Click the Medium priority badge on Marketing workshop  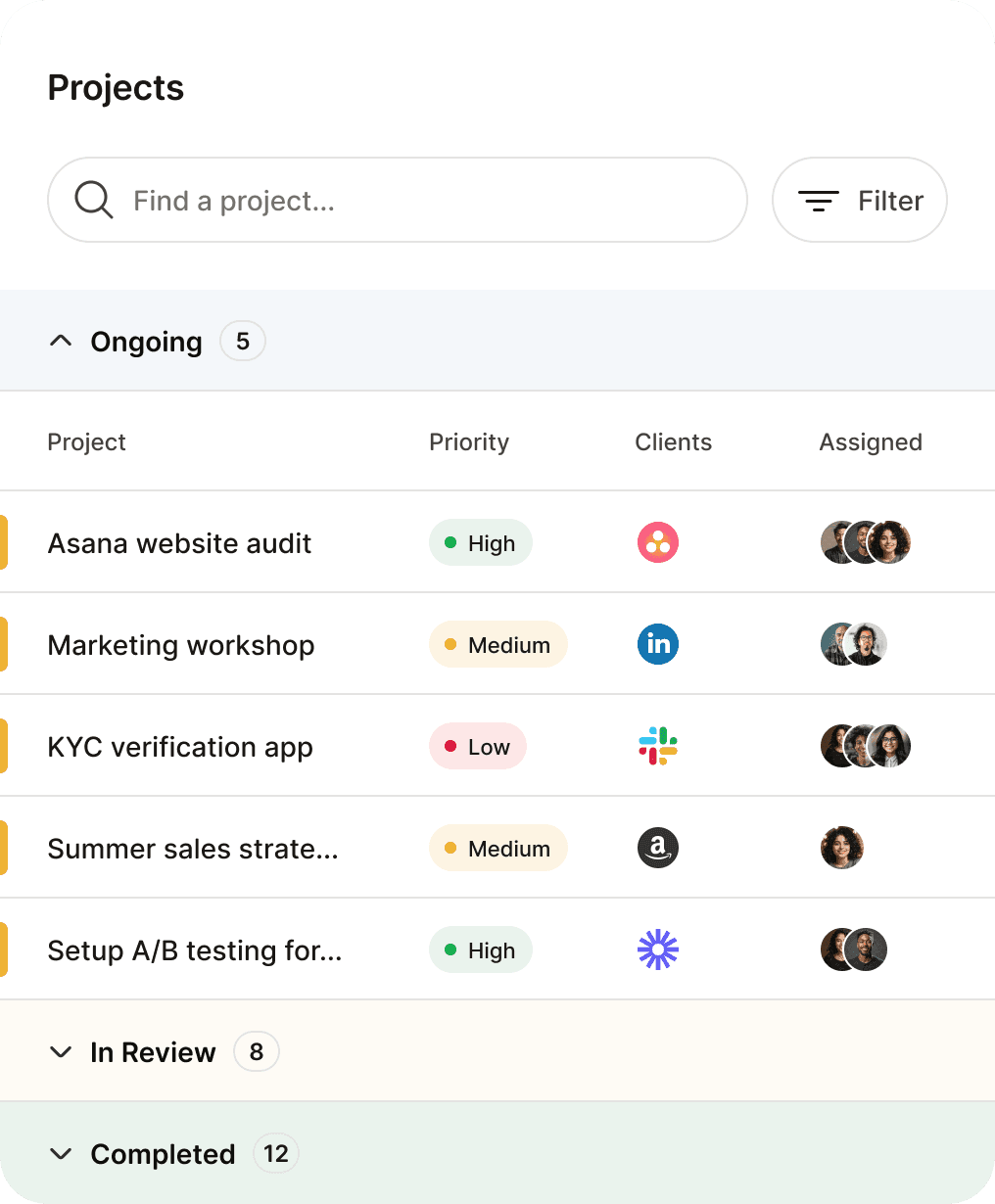click(497, 644)
